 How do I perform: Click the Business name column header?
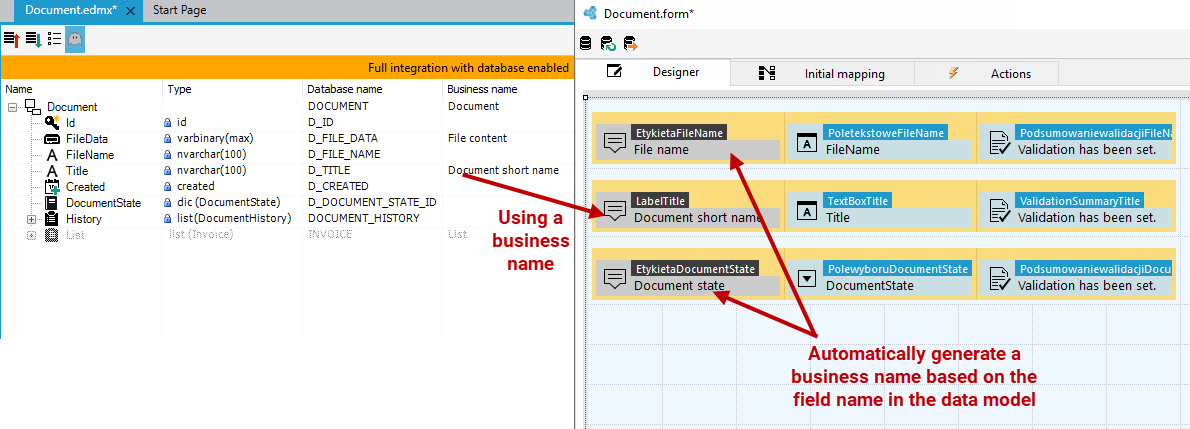[x=482, y=89]
